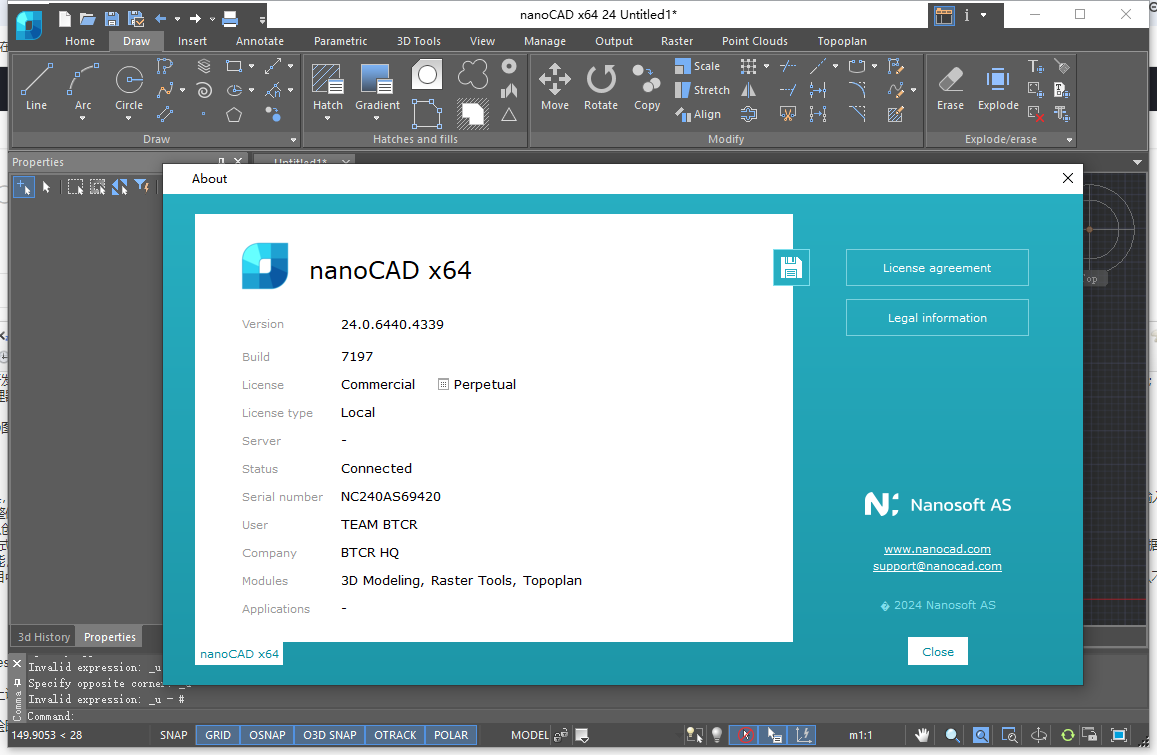The height and width of the screenshot is (755, 1157).
Task: Toggle OSNAP mode
Action: tap(267, 735)
